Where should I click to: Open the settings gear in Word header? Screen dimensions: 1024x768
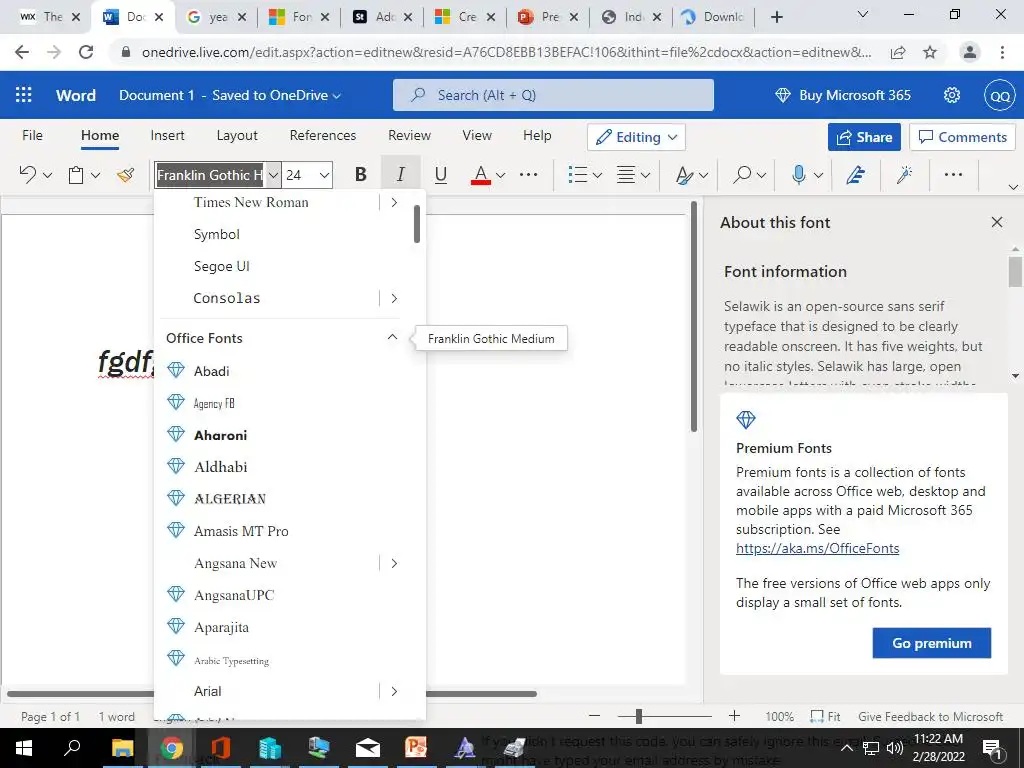coord(952,95)
